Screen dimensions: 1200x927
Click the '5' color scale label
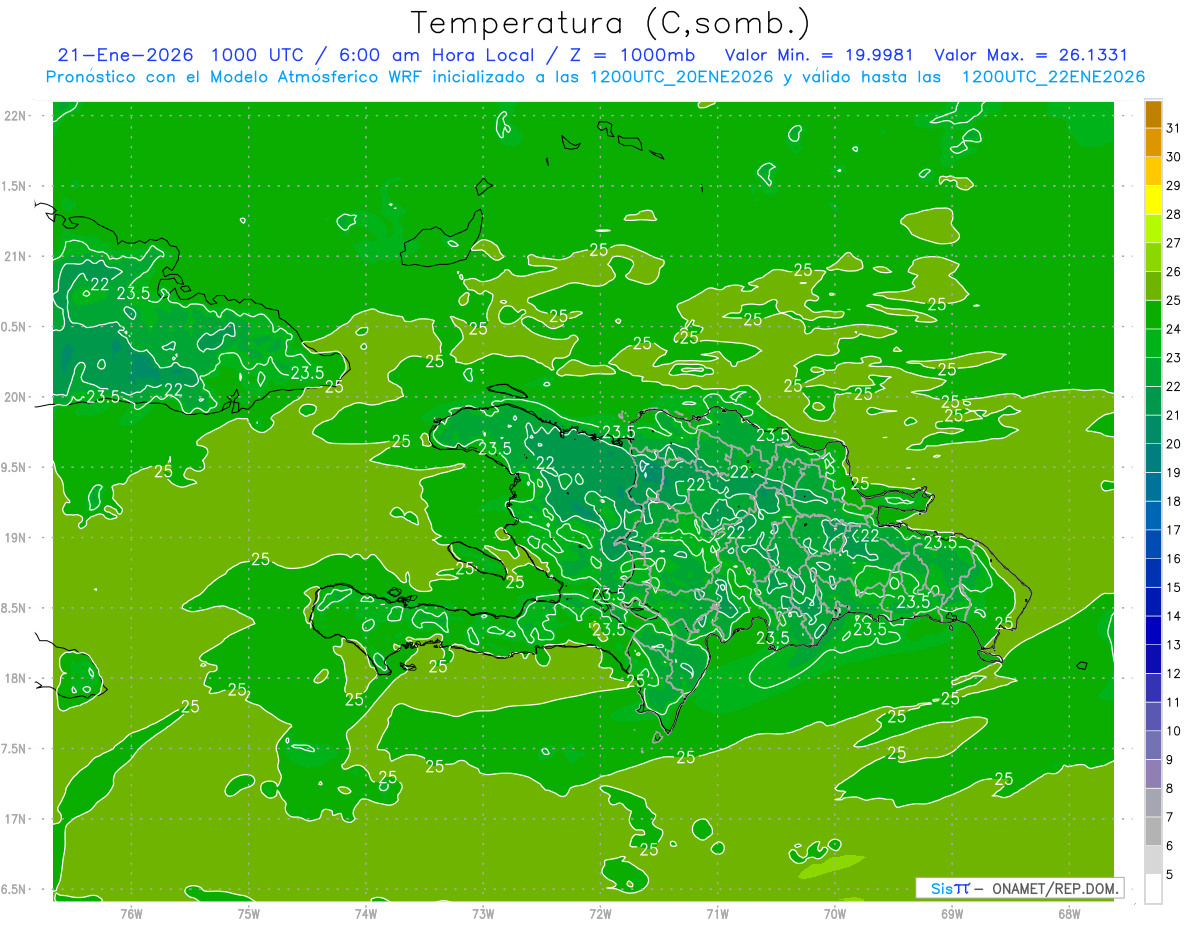[1170, 875]
